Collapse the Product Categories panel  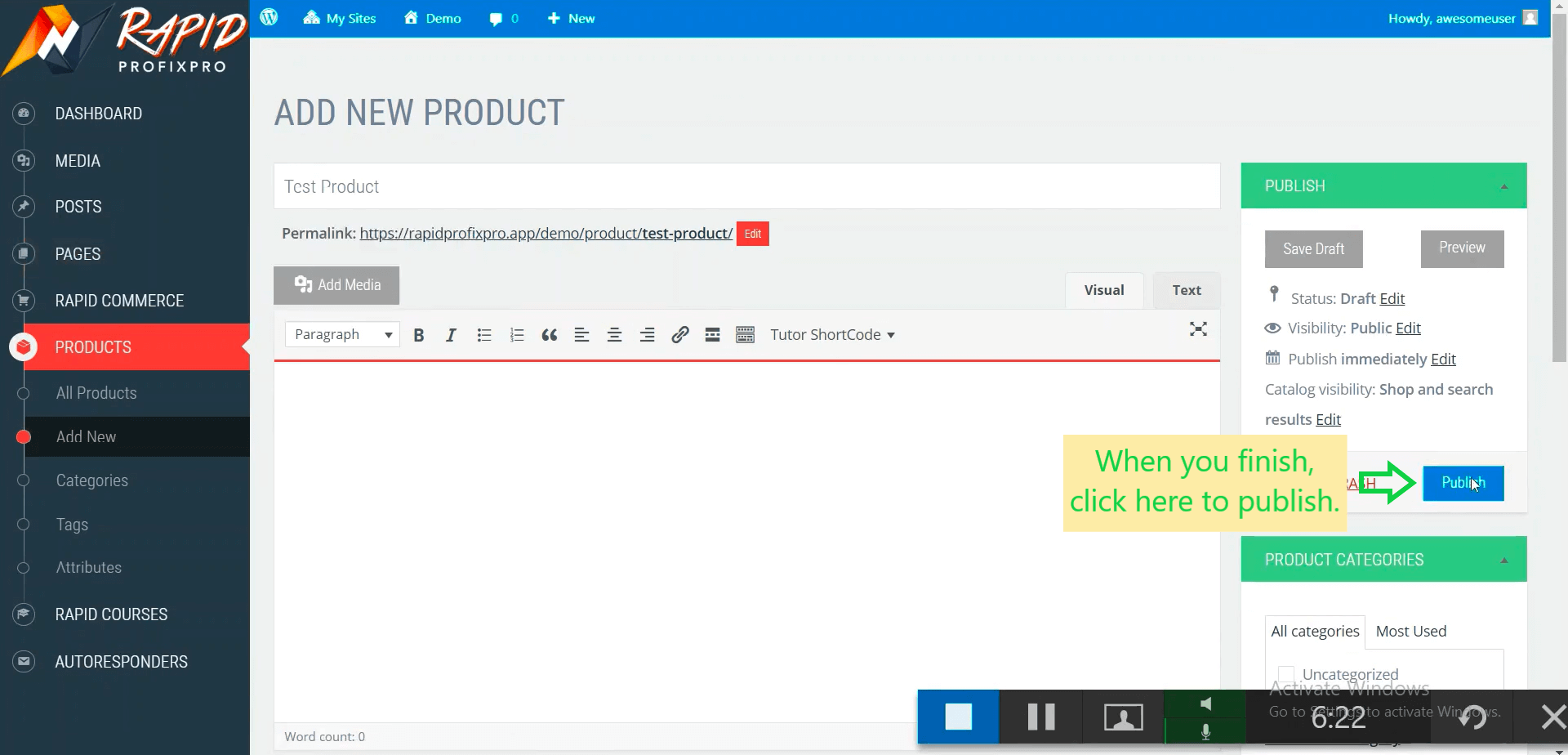pos(1503,560)
